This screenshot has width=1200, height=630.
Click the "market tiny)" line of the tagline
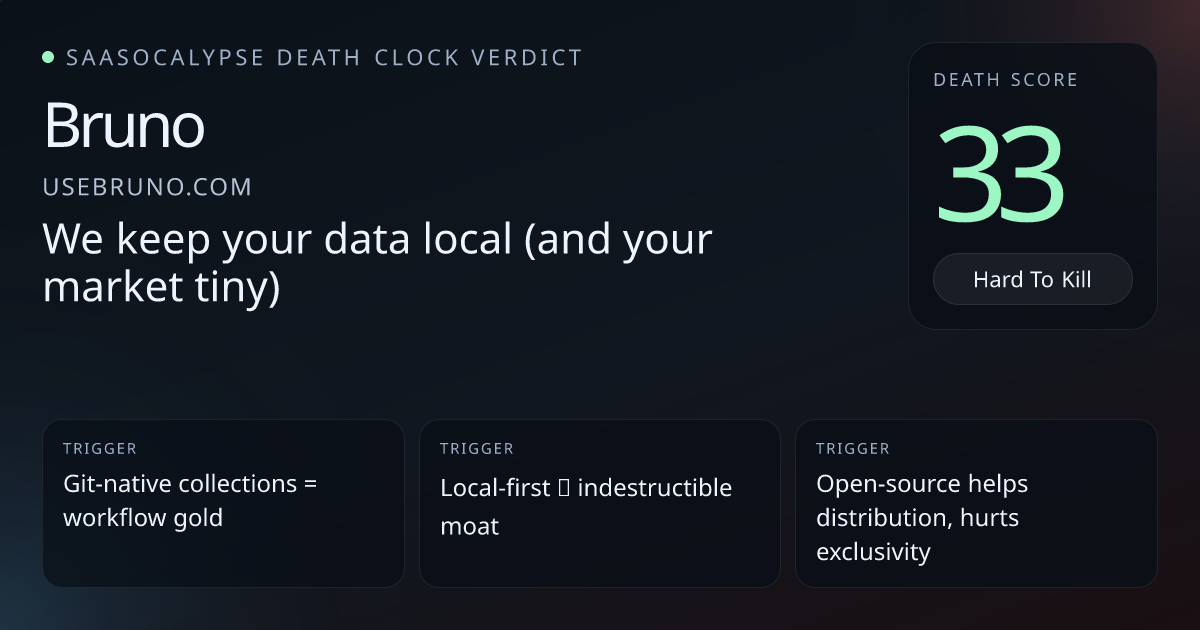161,289
